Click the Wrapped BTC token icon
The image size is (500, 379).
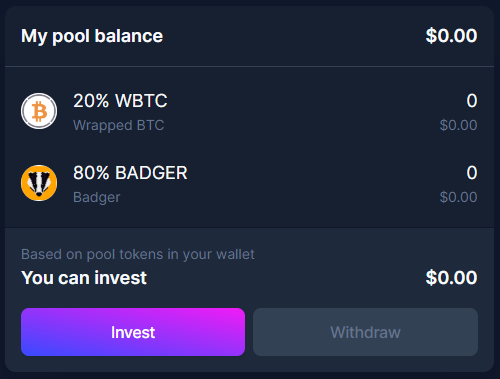pos(39,111)
